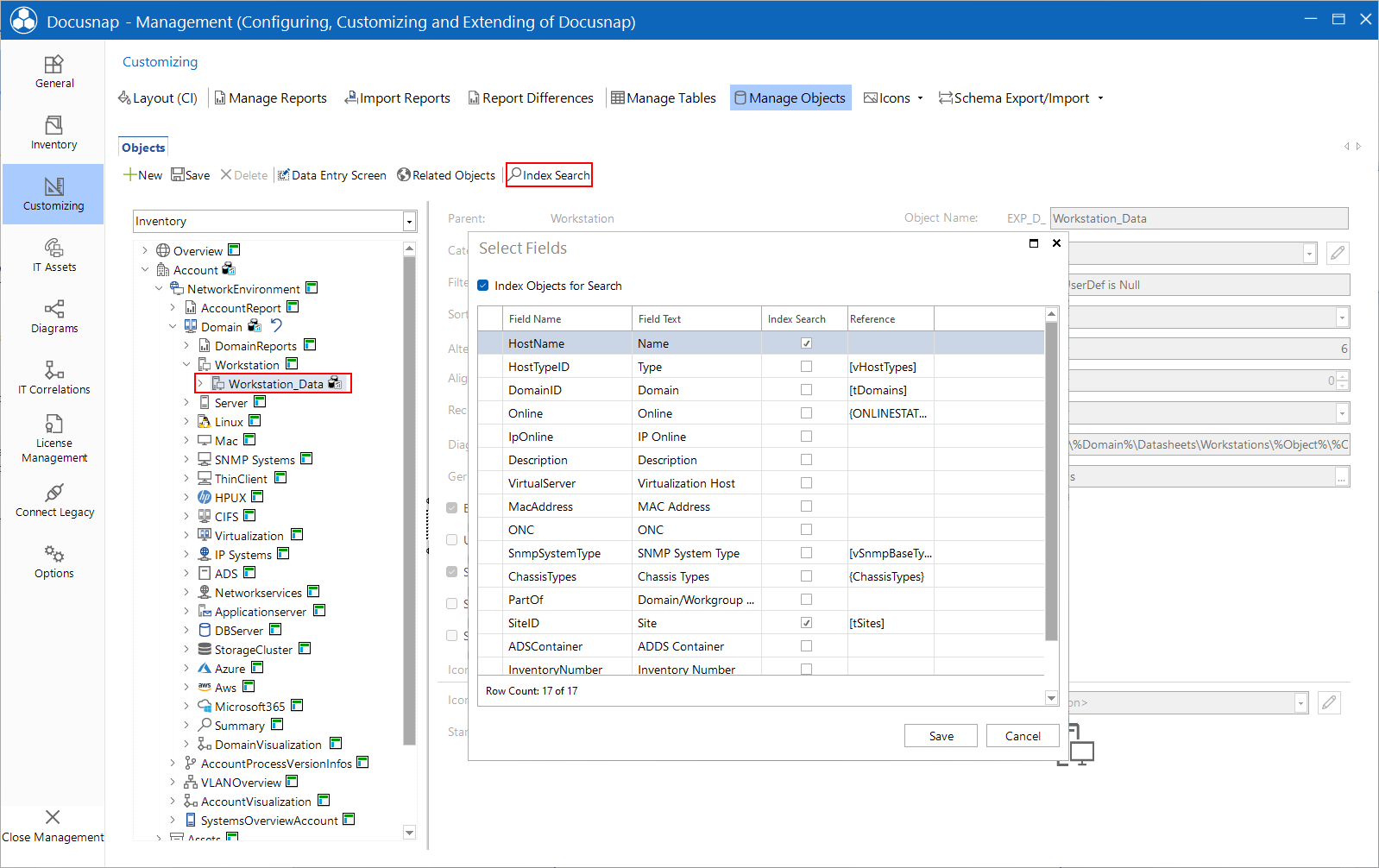Open Data Entry Screen
Viewport: 1379px width, 868px height.
332,175
